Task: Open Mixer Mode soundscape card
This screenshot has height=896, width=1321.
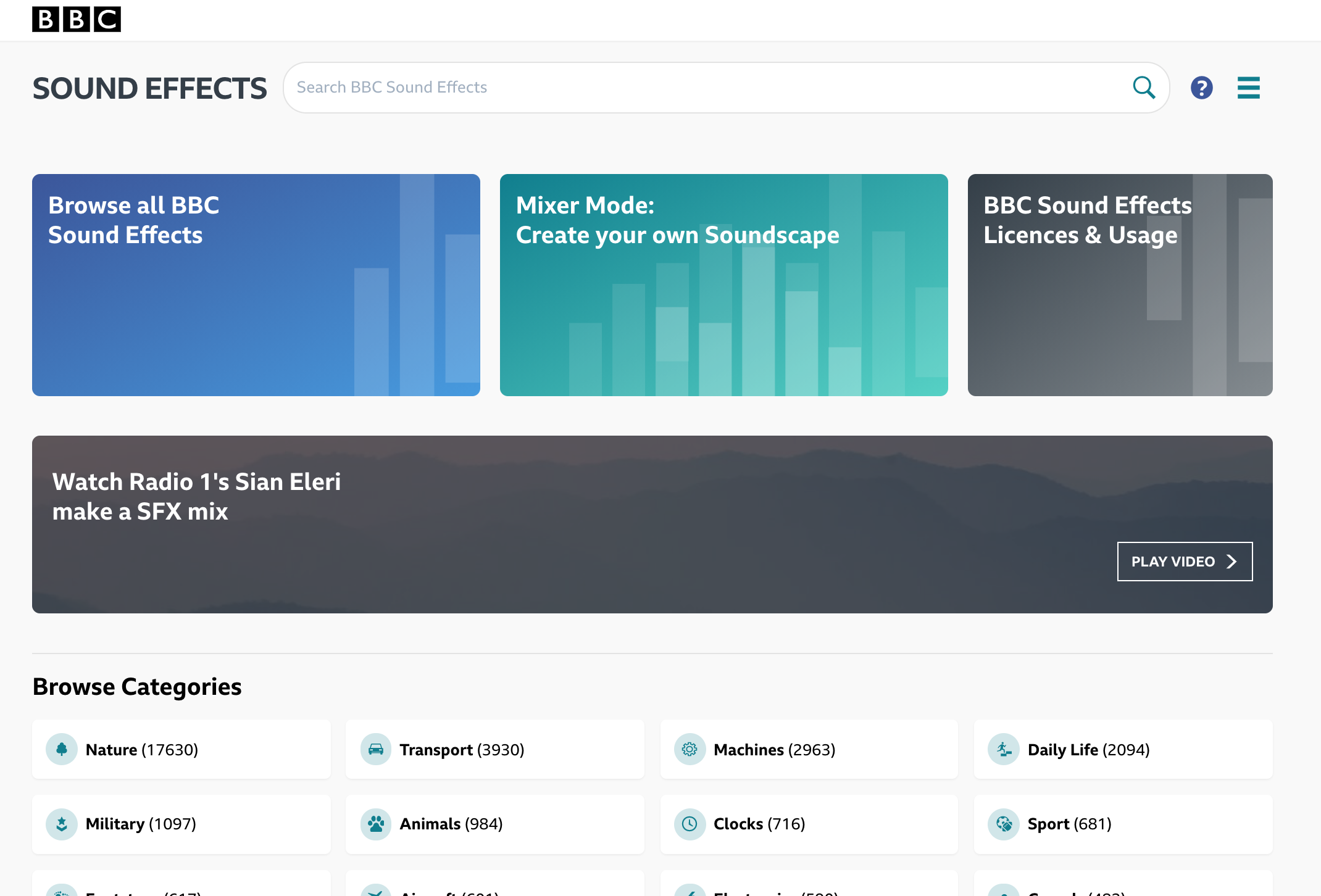Action: pos(723,285)
